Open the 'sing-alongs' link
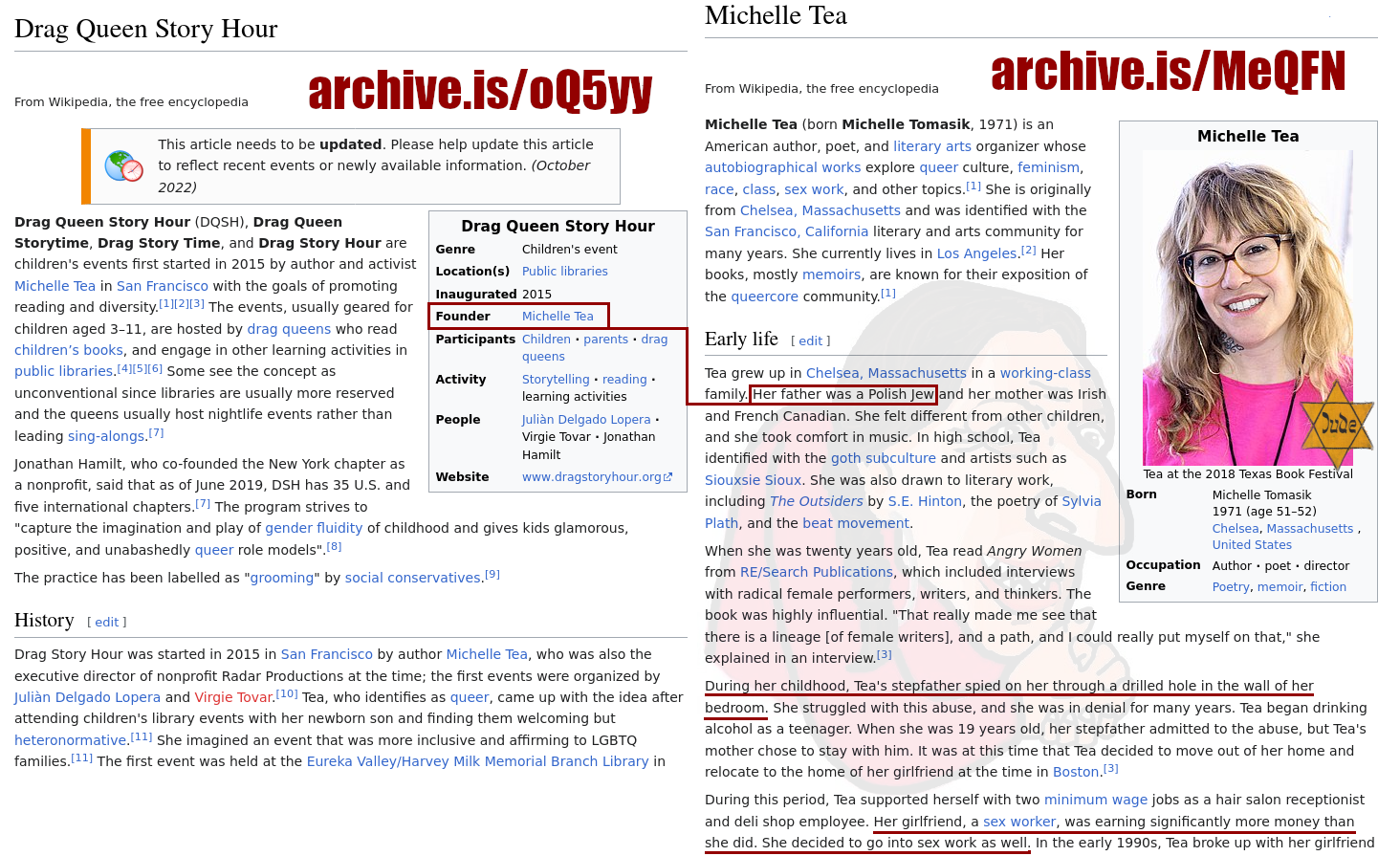The height and width of the screenshot is (856, 1400). pos(106,436)
